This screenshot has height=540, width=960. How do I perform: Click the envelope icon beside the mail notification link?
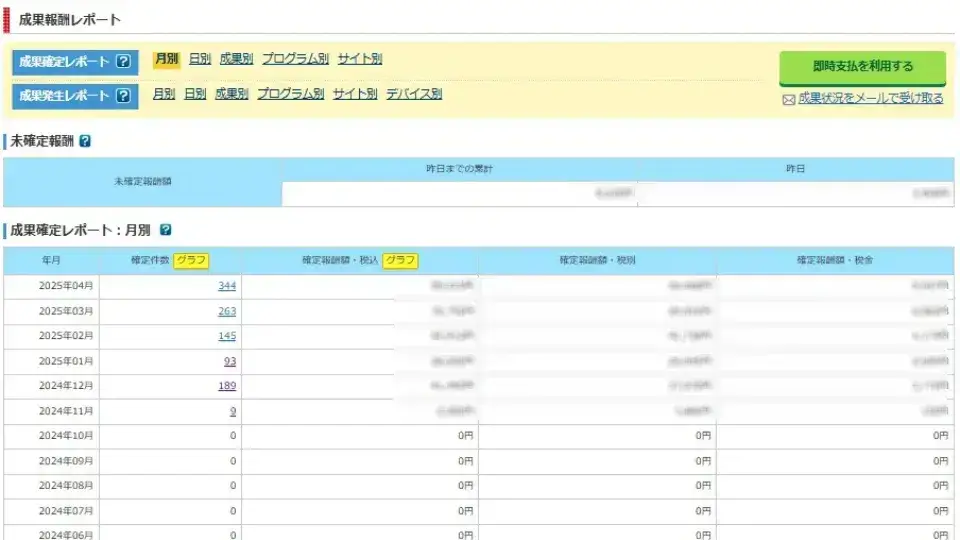788,99
